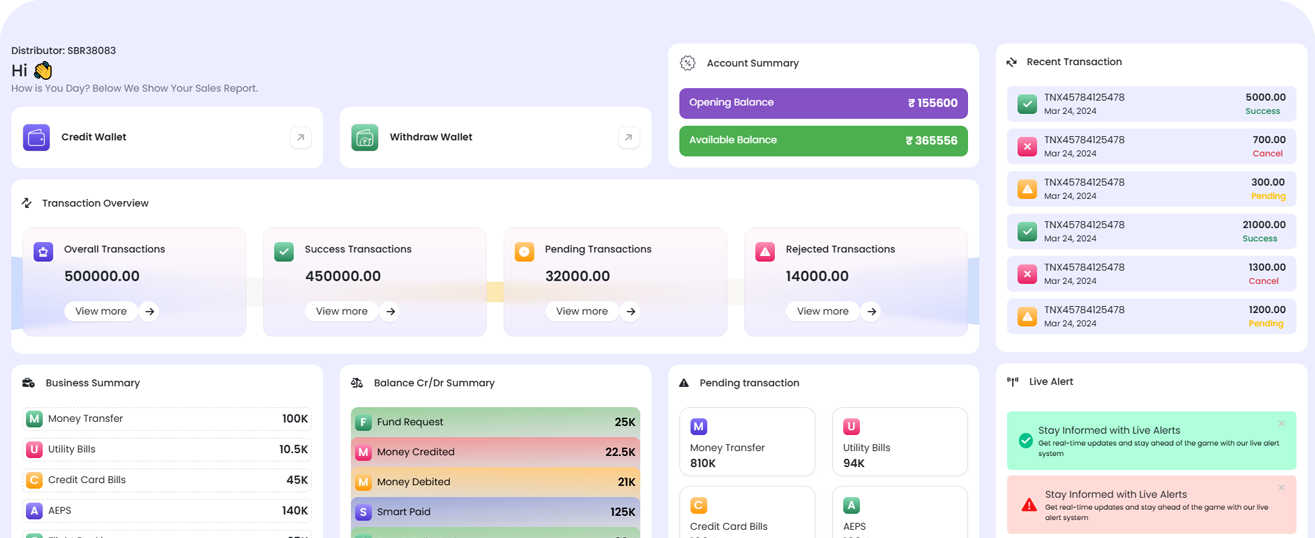Image resolution: width=1315 pixels, height=538 pixels.
Task: Click the M icon for Money Debited
Action: pyautogui.click(x=364, y=483)
